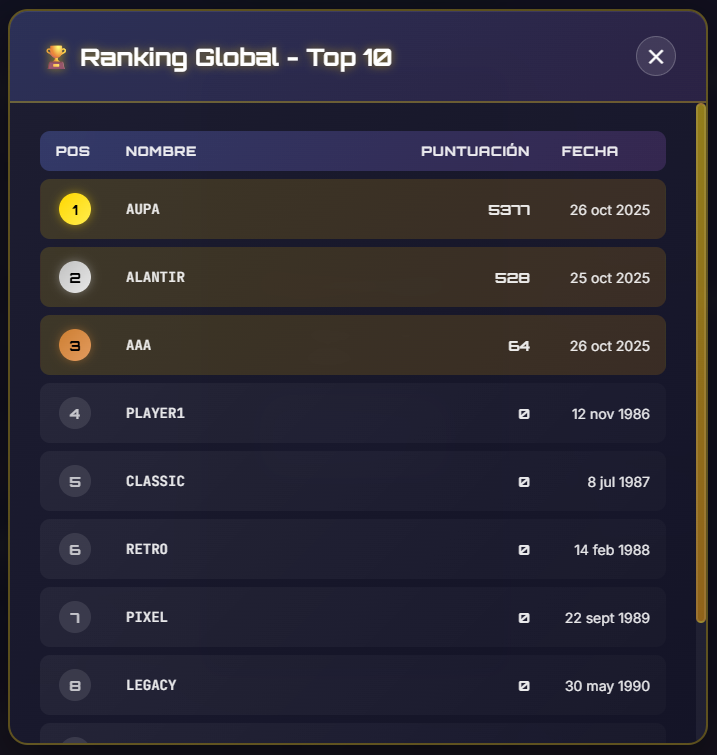Click the POS column header
717x755 pixels.
point(73,152)
